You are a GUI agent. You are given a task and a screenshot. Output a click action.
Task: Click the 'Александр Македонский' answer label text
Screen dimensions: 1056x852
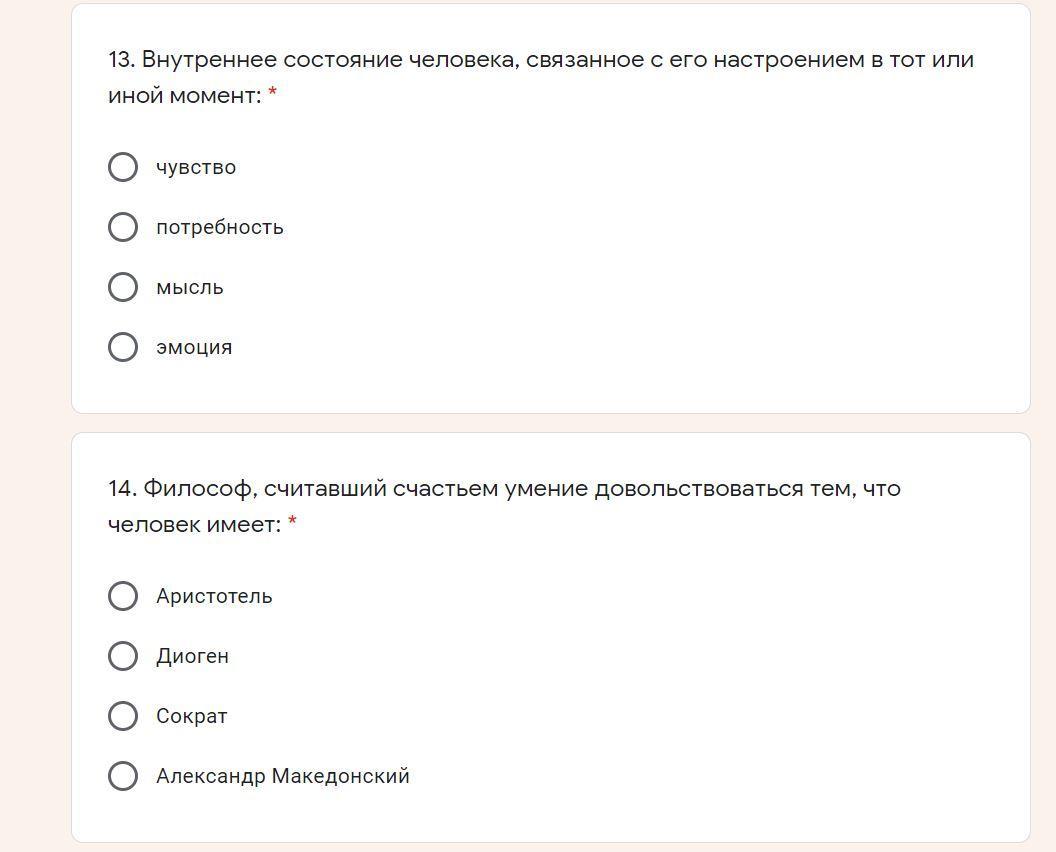pos(283,776)
